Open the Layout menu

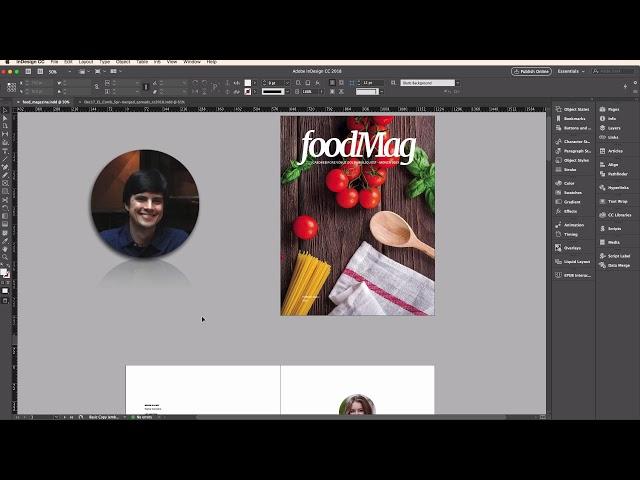[86, 62]
